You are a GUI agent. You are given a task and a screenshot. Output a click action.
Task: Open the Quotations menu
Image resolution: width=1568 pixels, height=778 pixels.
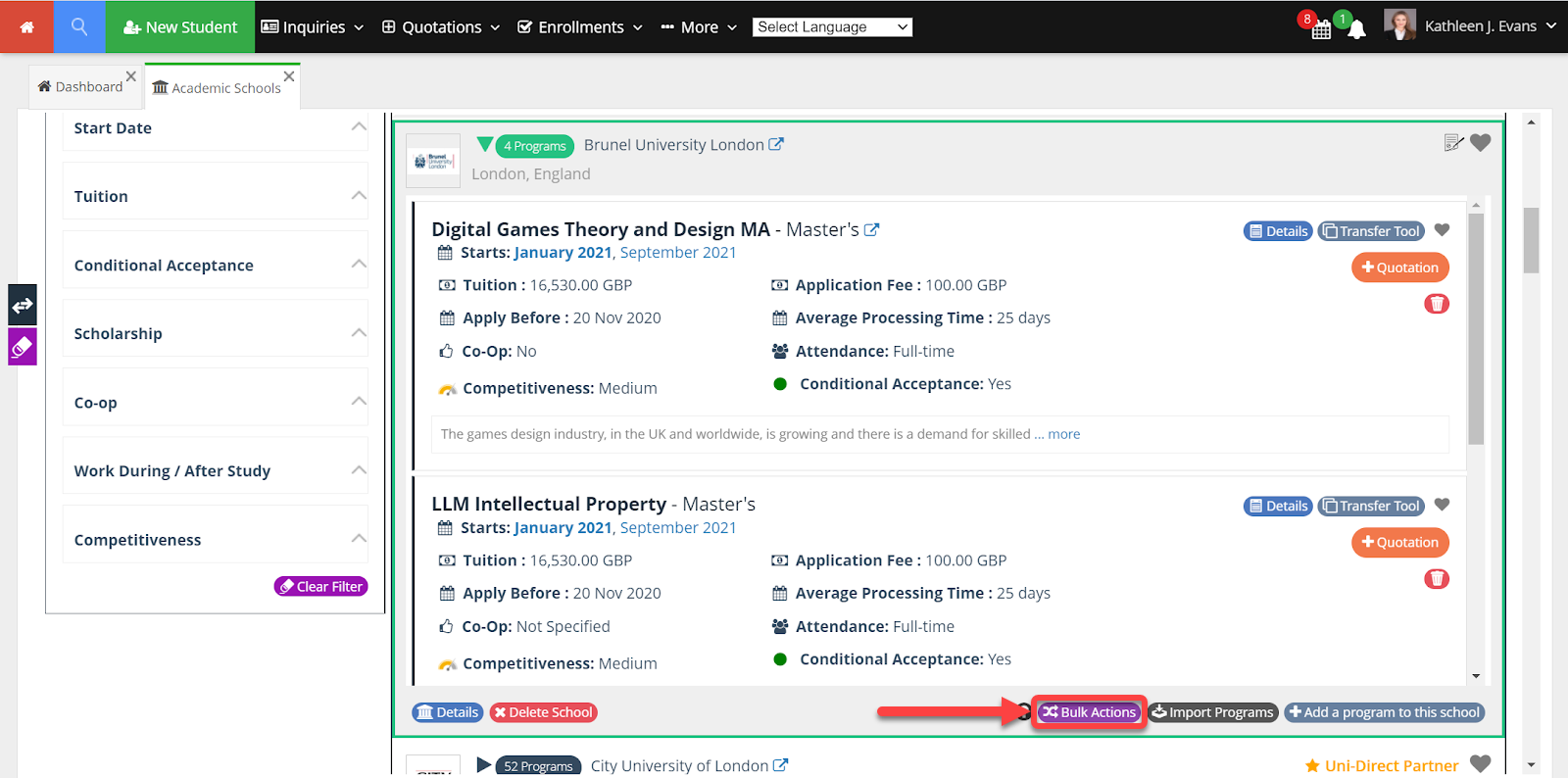coord(441,26)
